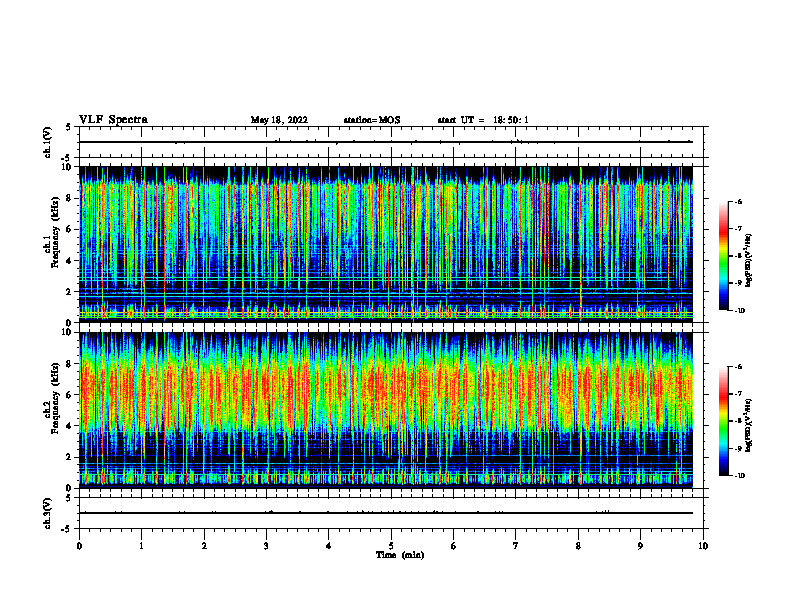
Task: Click time-axis tick label "5"
Action: 391,546
